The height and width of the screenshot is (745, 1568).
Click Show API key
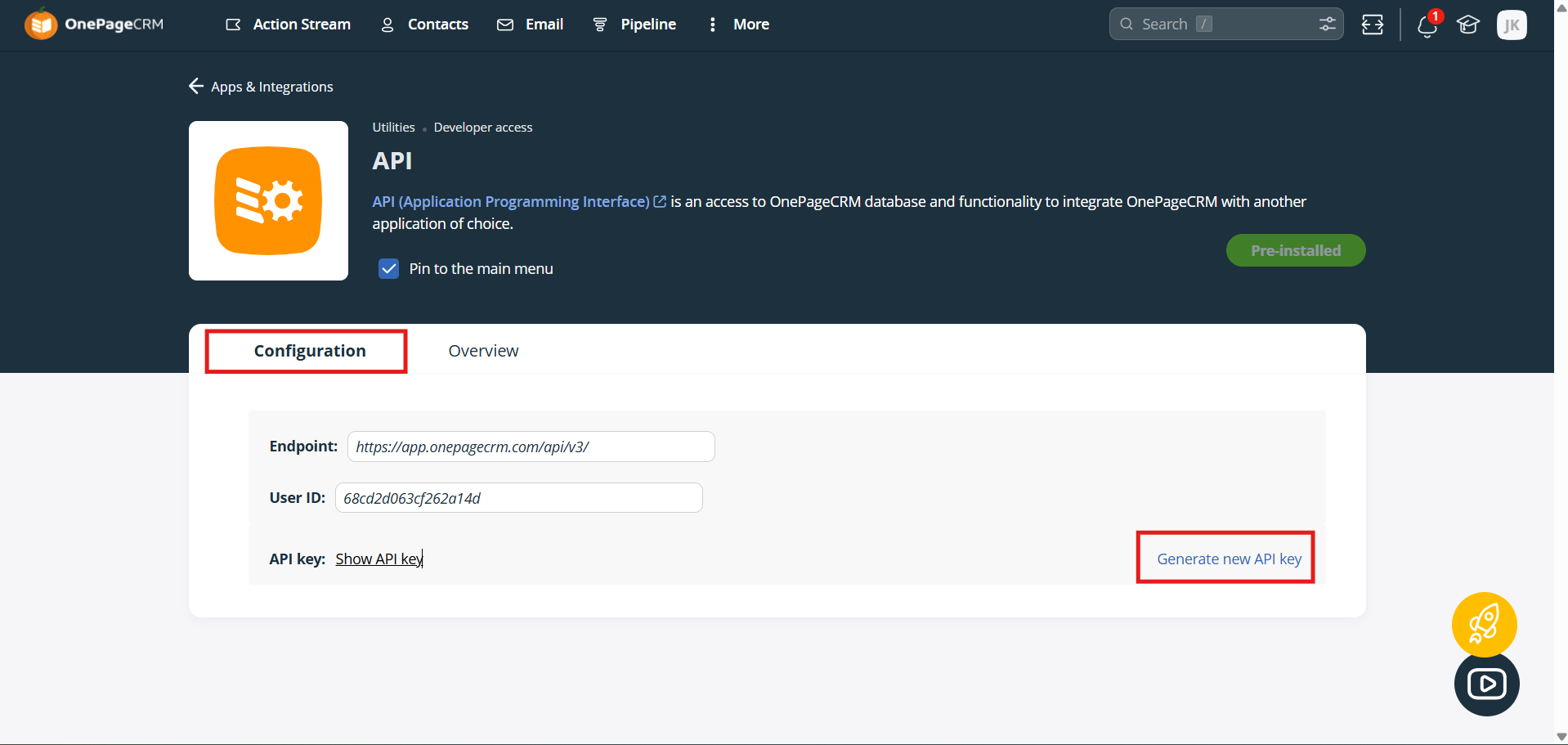point(379,559)
